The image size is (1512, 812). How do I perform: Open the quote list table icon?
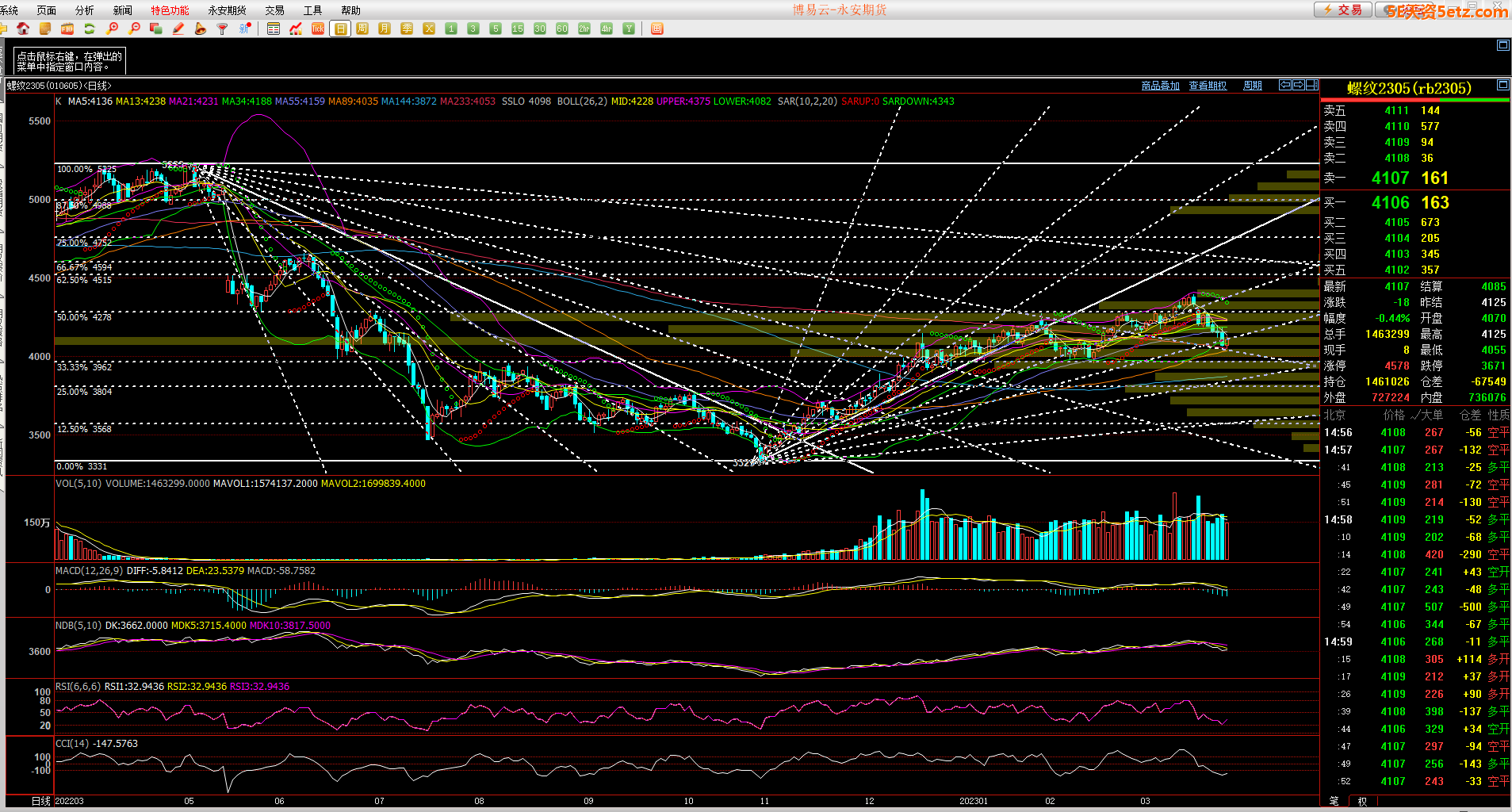(274, 29)
